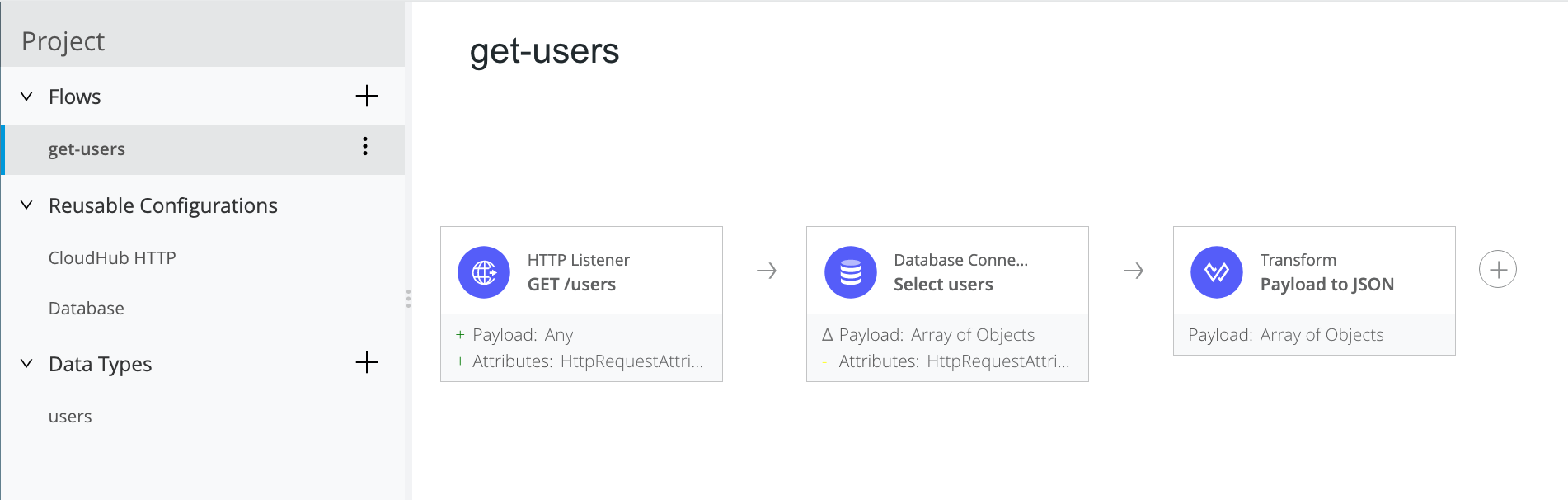Select the get-users flow in sidebar
The width and height of the screenshot is (1568, 500).
[x=204, y=149]
